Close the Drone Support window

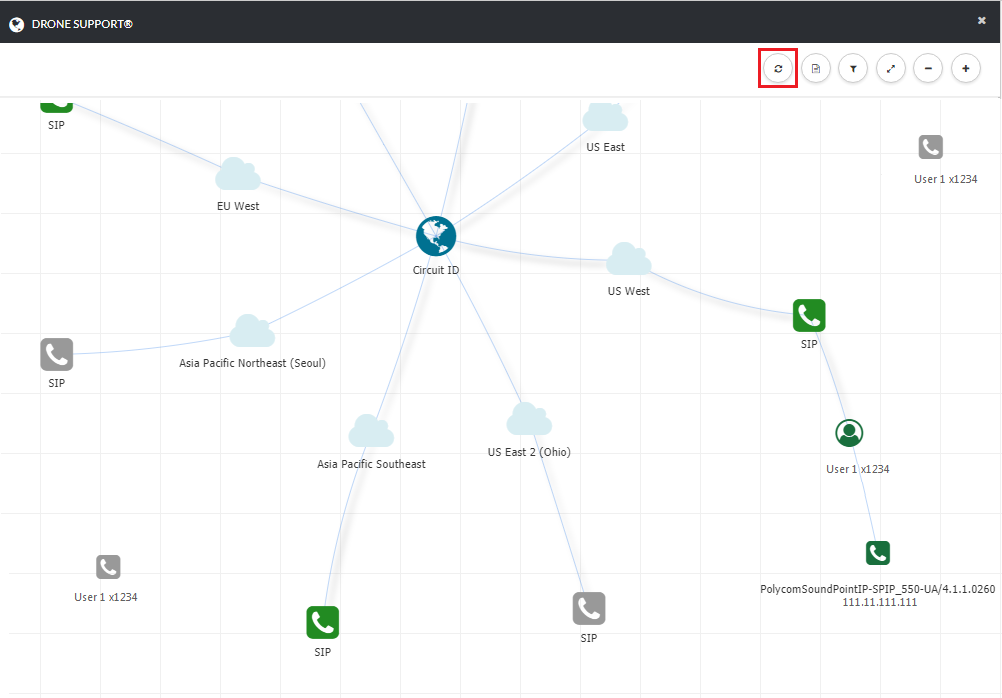[981, 20]
